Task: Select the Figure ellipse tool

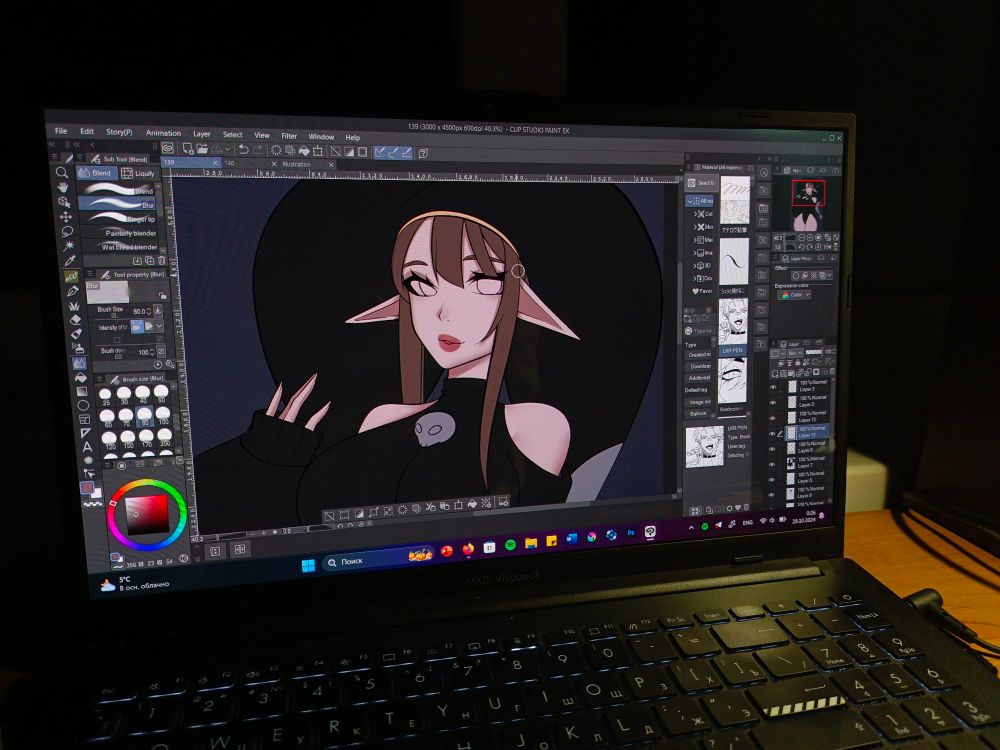Action: click(83, 405)
